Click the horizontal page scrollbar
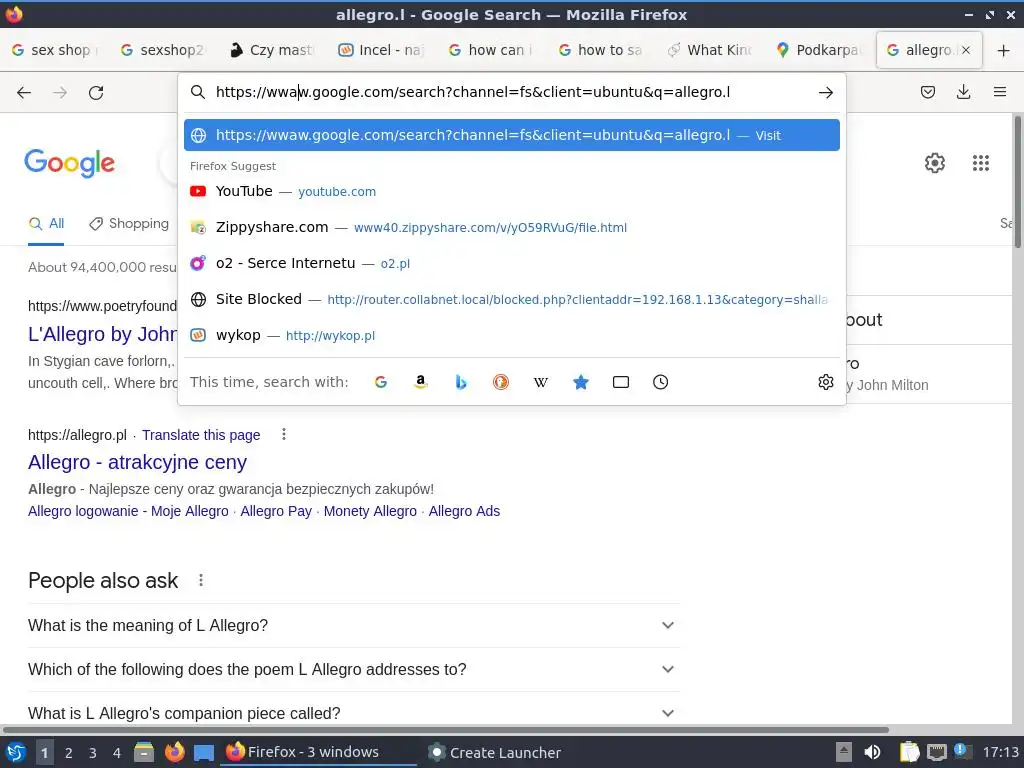Image resolution: width=1024 pixels, height=768 pixels. click(x=446, y=729)
